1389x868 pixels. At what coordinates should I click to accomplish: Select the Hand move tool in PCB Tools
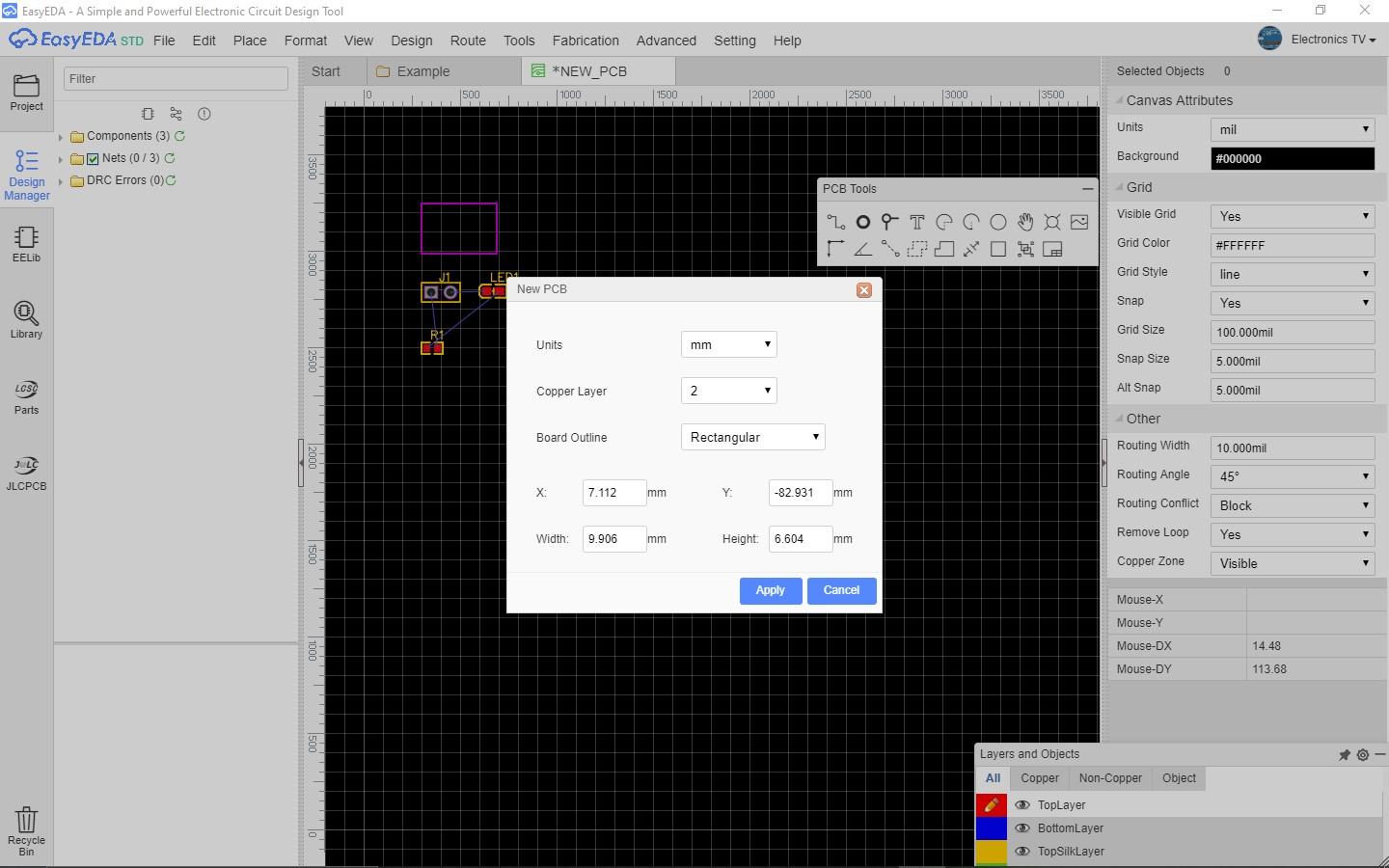[1025, 222]
